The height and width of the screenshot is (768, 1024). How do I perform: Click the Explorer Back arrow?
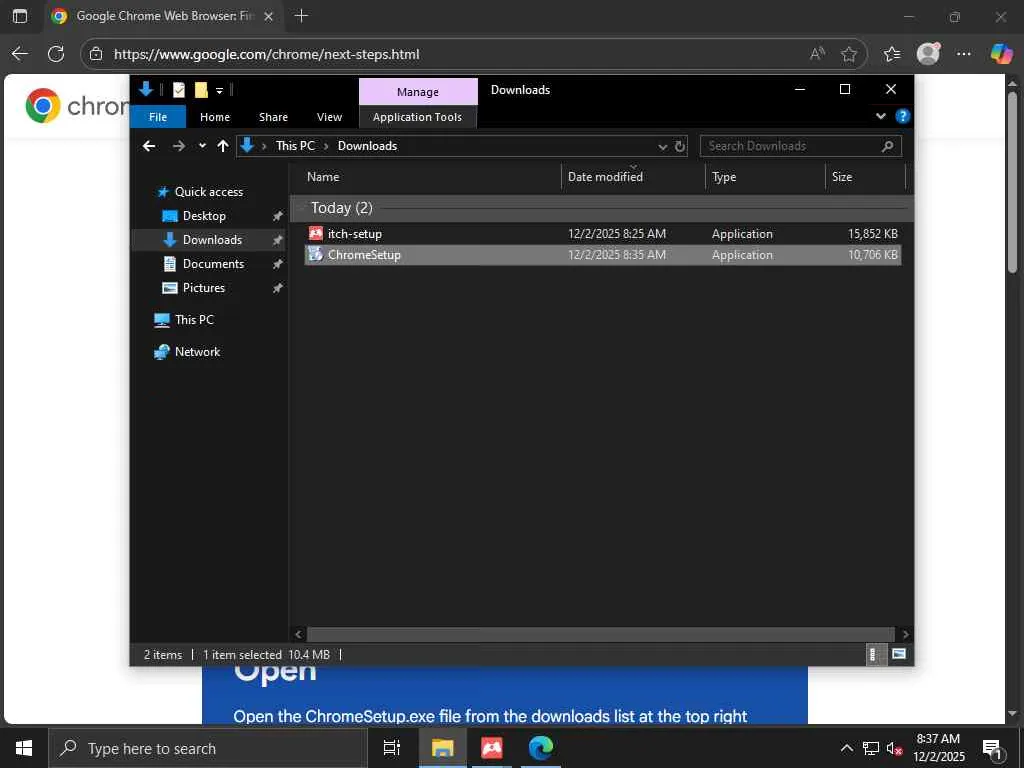click(x=149, y=146)
